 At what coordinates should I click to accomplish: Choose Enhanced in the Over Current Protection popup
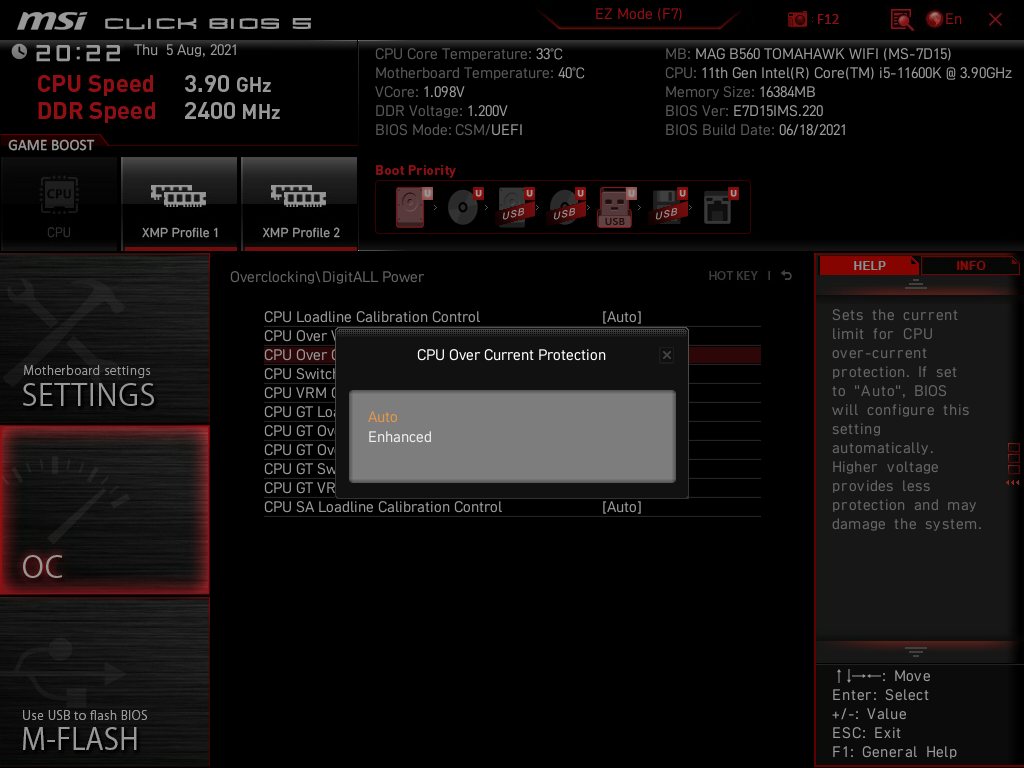click(400, 437)
